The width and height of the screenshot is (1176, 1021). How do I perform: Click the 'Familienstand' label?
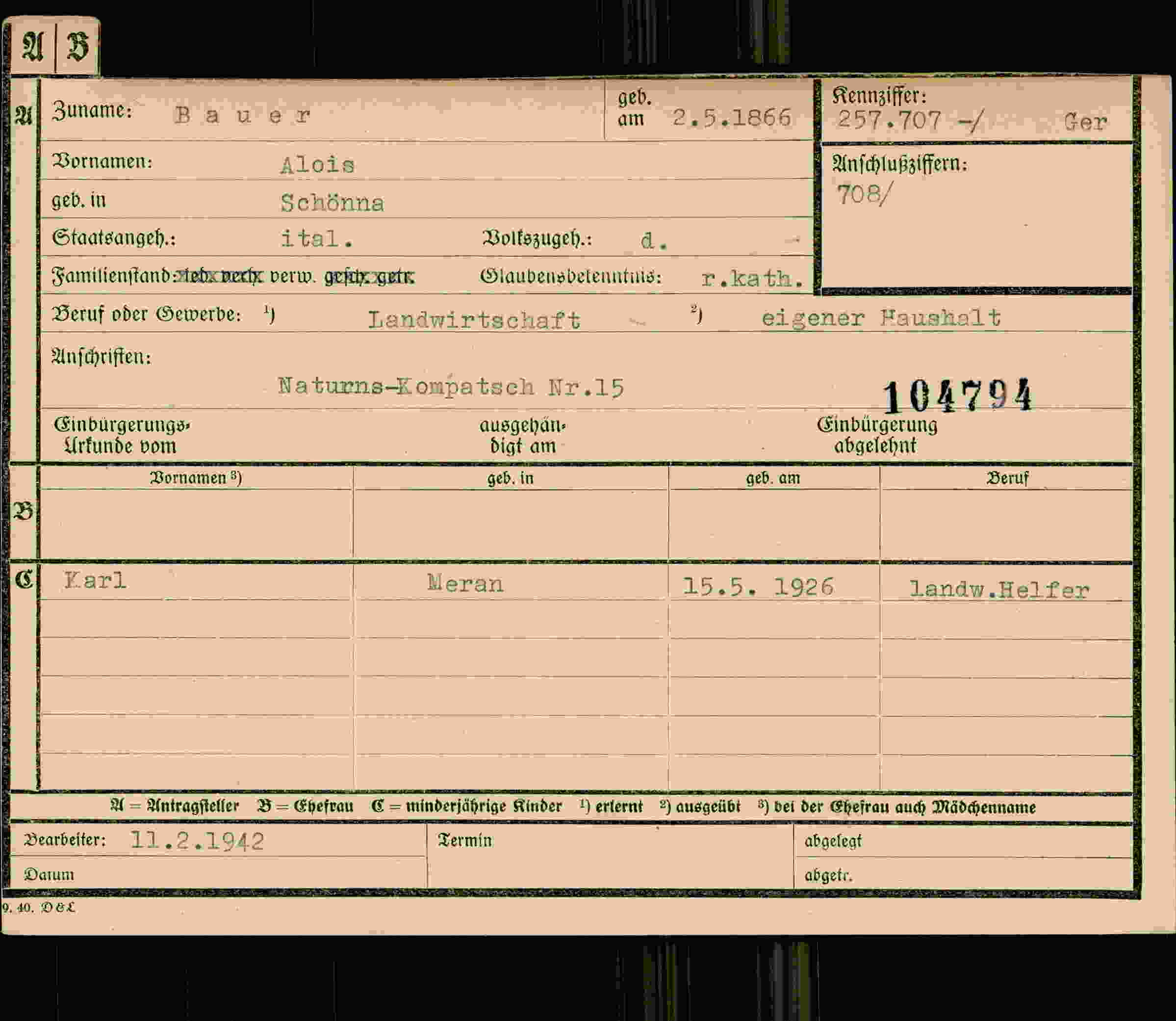[112, 276]
